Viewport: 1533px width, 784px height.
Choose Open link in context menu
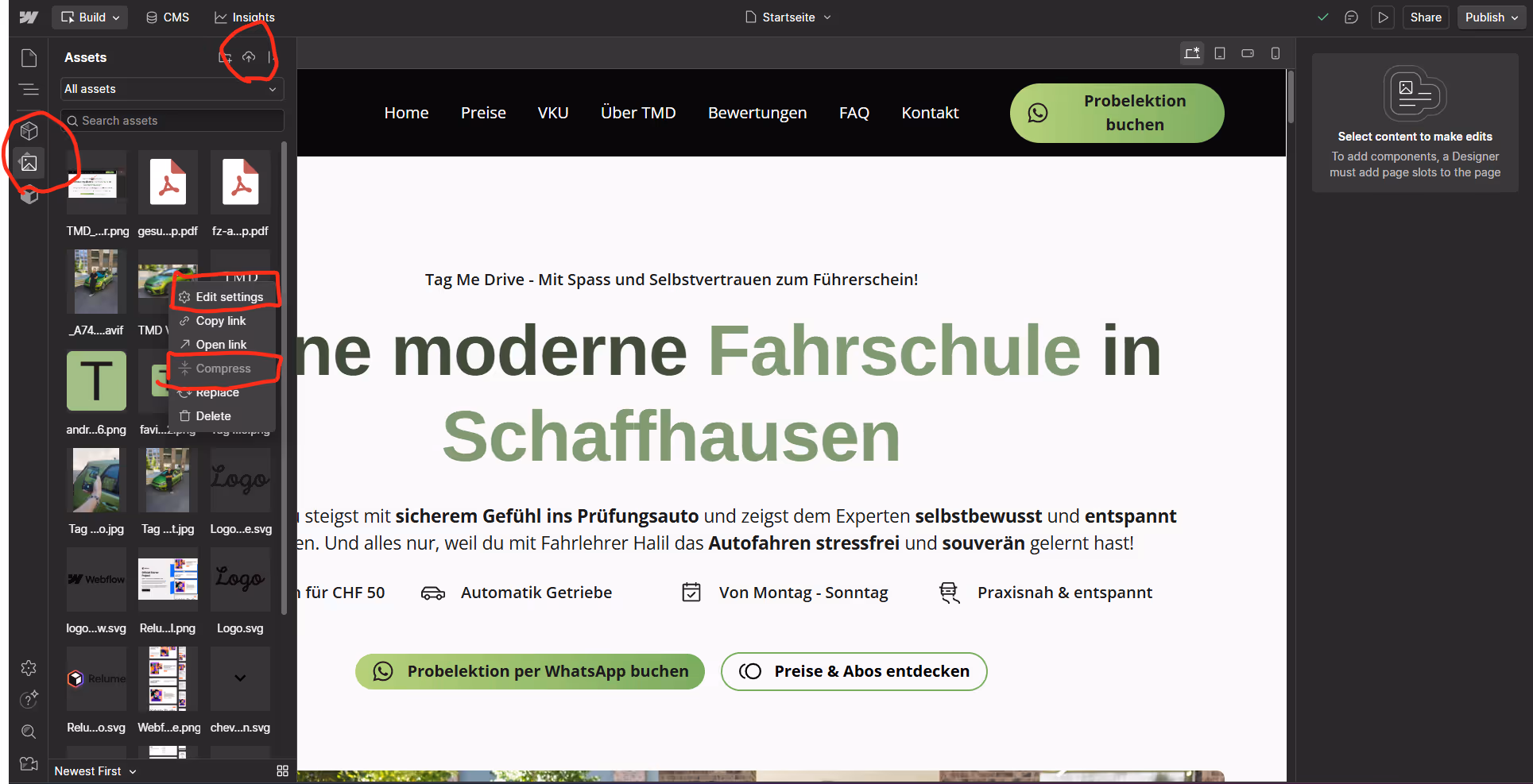(223, 345)
